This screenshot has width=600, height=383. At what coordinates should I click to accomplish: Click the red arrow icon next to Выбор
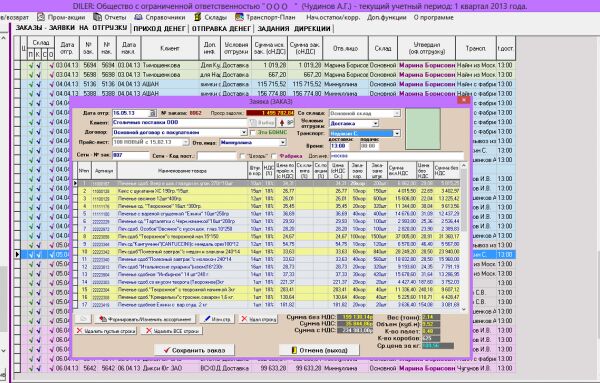[282, 122]
